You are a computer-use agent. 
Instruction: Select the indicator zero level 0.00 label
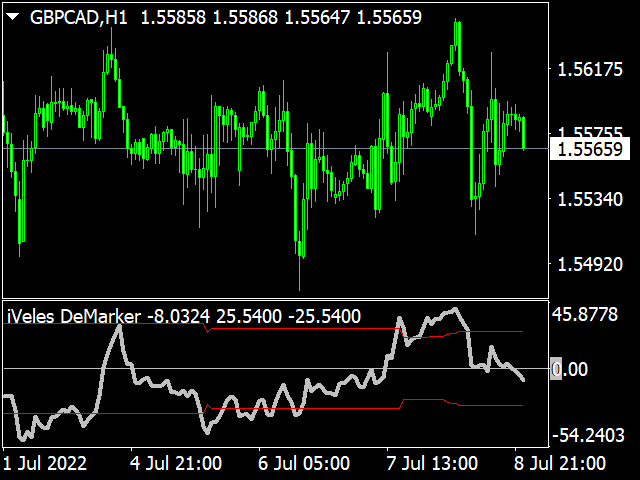coord(569,369)
